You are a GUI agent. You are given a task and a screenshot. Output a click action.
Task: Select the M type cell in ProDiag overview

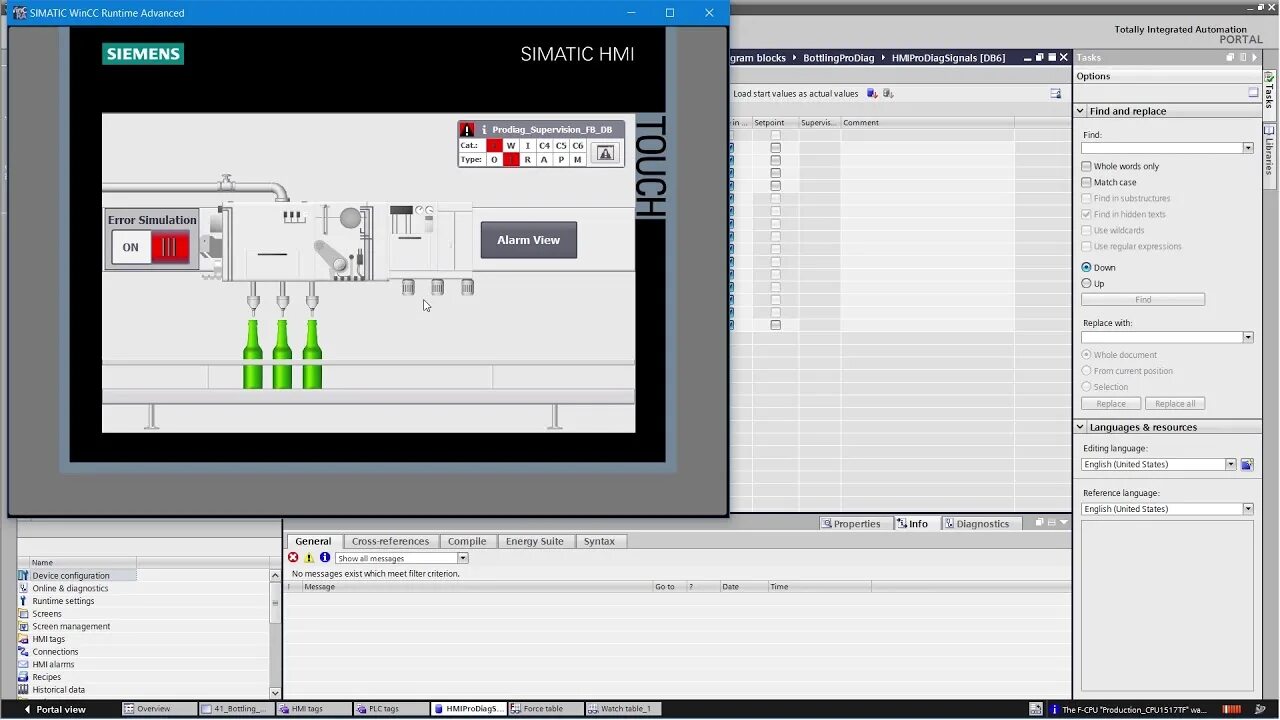tap(577, 160)
